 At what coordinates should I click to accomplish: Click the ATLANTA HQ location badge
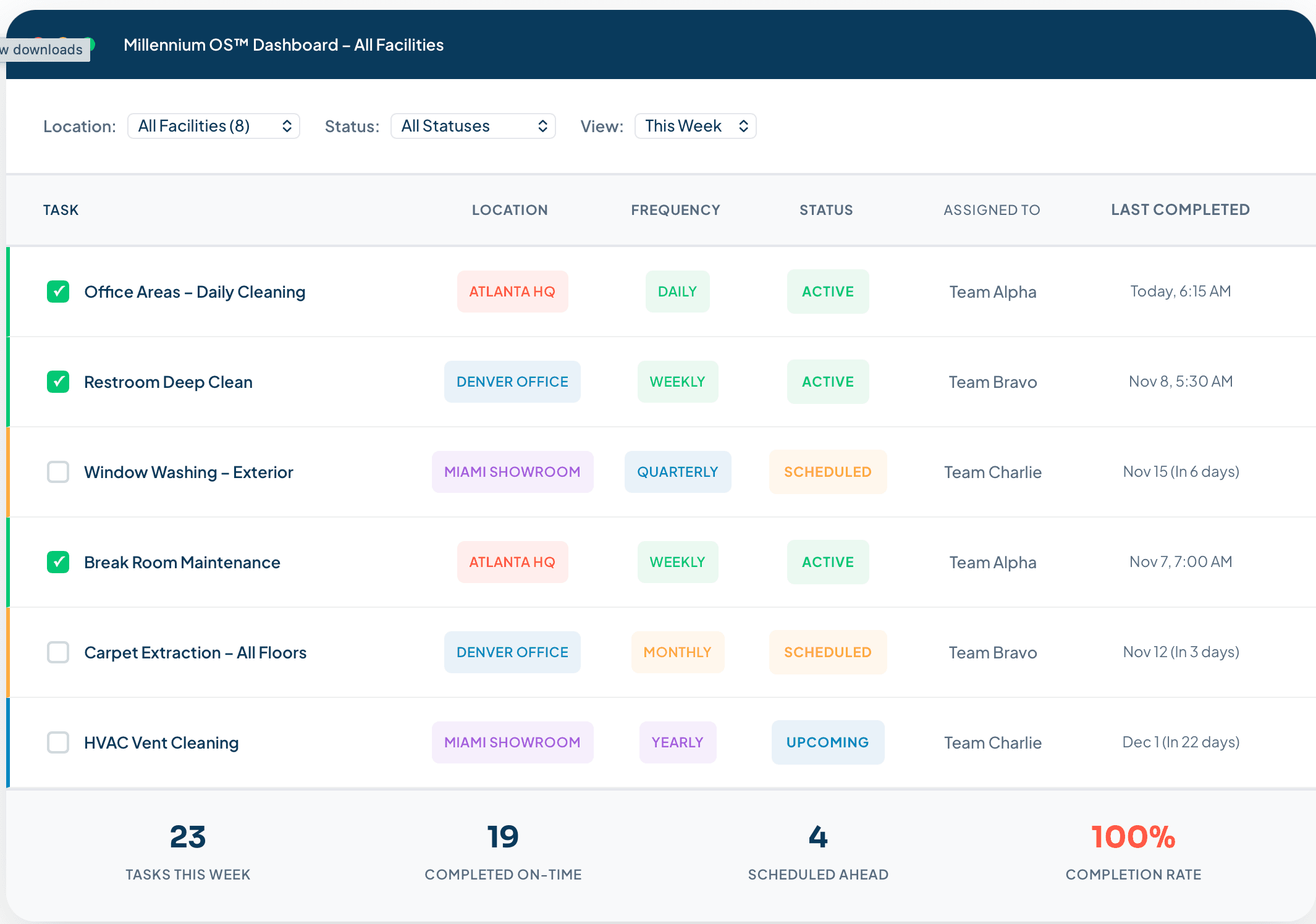pos(512,292)
